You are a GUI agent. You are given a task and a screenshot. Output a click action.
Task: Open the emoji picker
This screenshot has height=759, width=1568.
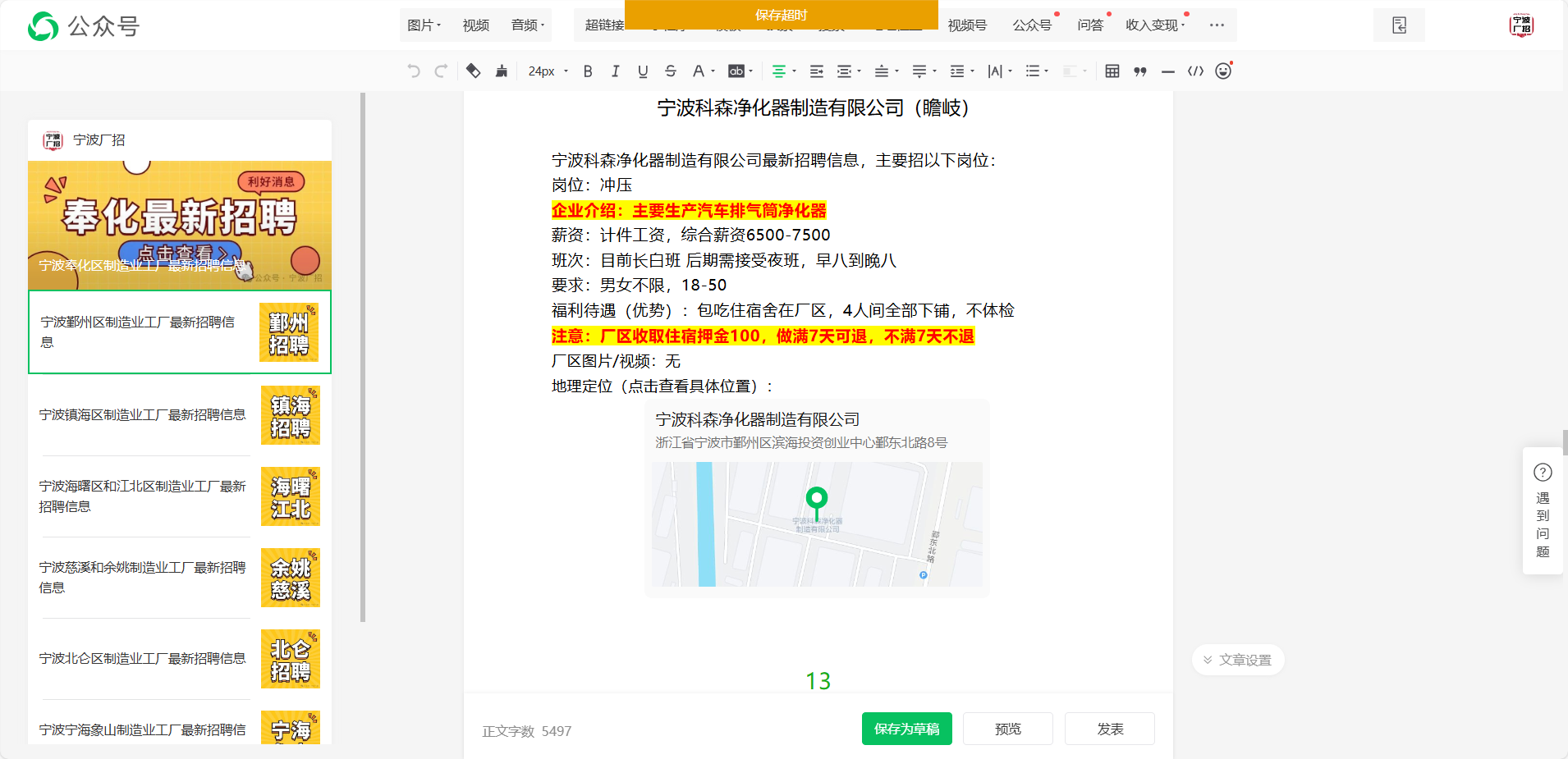(1223, 71)
